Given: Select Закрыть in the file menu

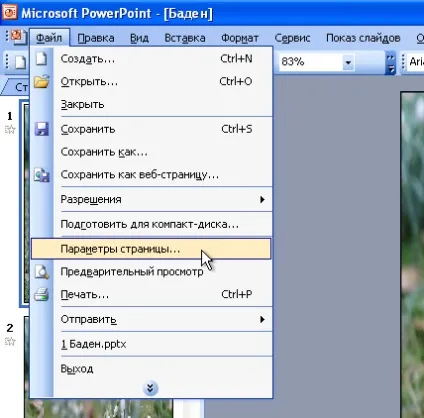Looking at the screenshot, I should pyautogui.click(x=151, y=104).
